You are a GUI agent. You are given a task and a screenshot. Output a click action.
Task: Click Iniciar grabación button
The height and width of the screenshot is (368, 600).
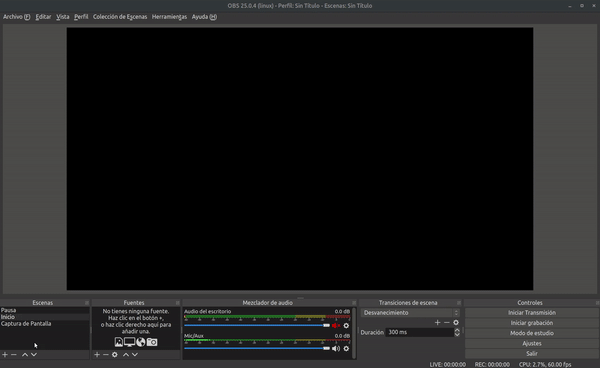coord(532,323)
